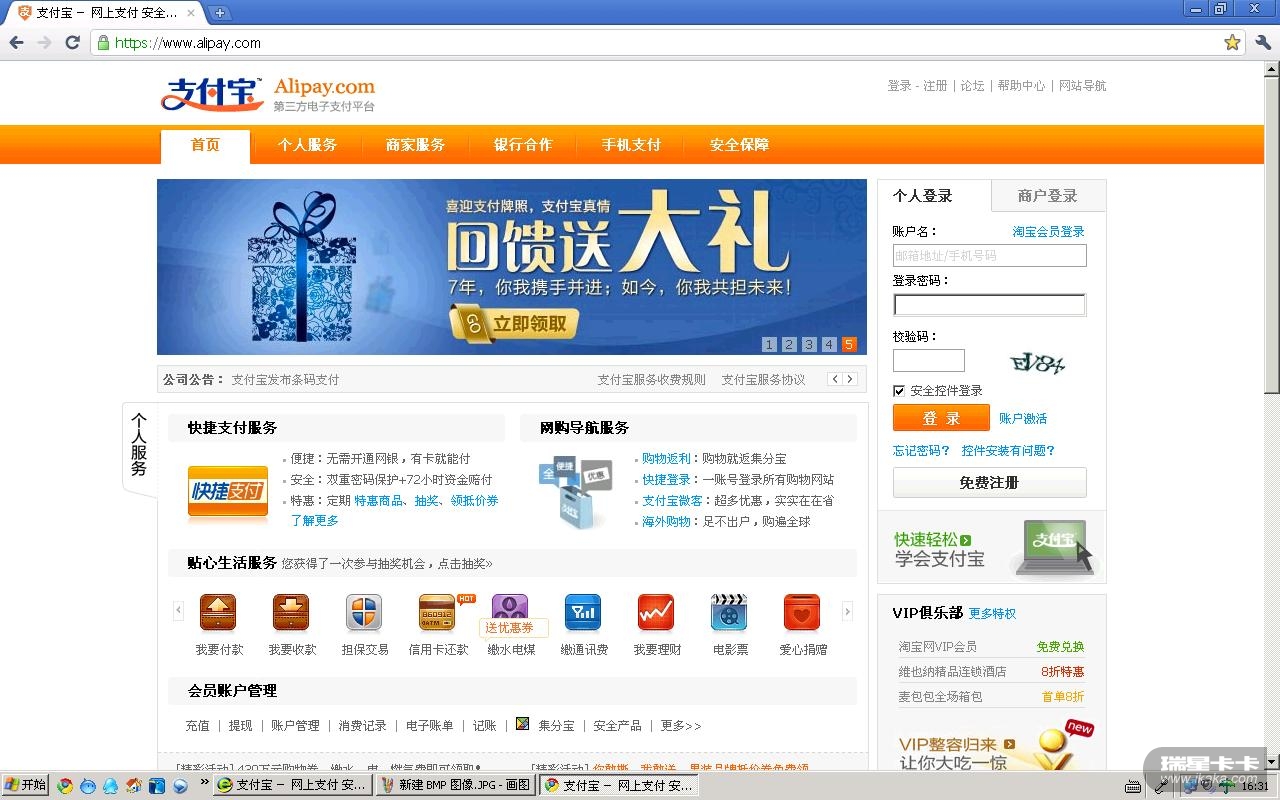The width and height of the screenshot is (1280, 800).
Task: Click the 忘记密码？ link
Action: 921,451
